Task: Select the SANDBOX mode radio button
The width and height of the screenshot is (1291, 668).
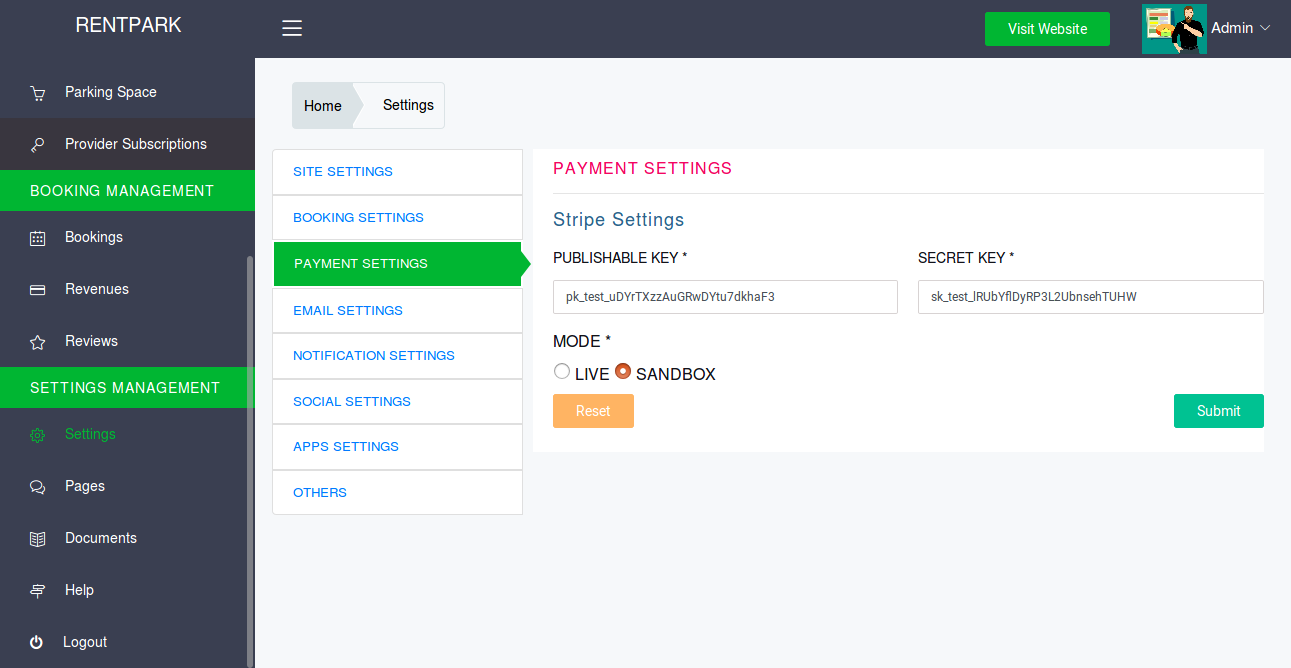Action: [623, 371]
